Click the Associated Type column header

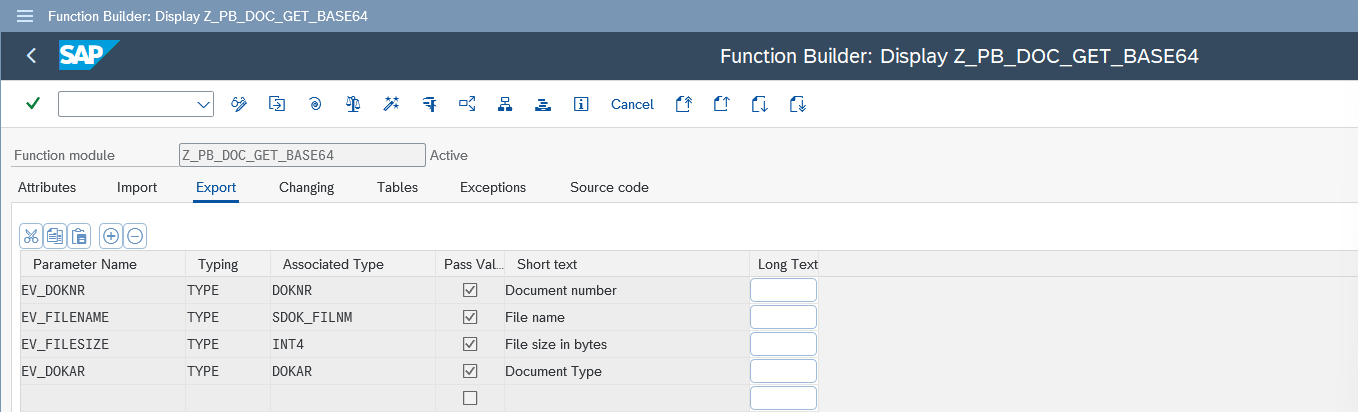(x=353, y=264)
